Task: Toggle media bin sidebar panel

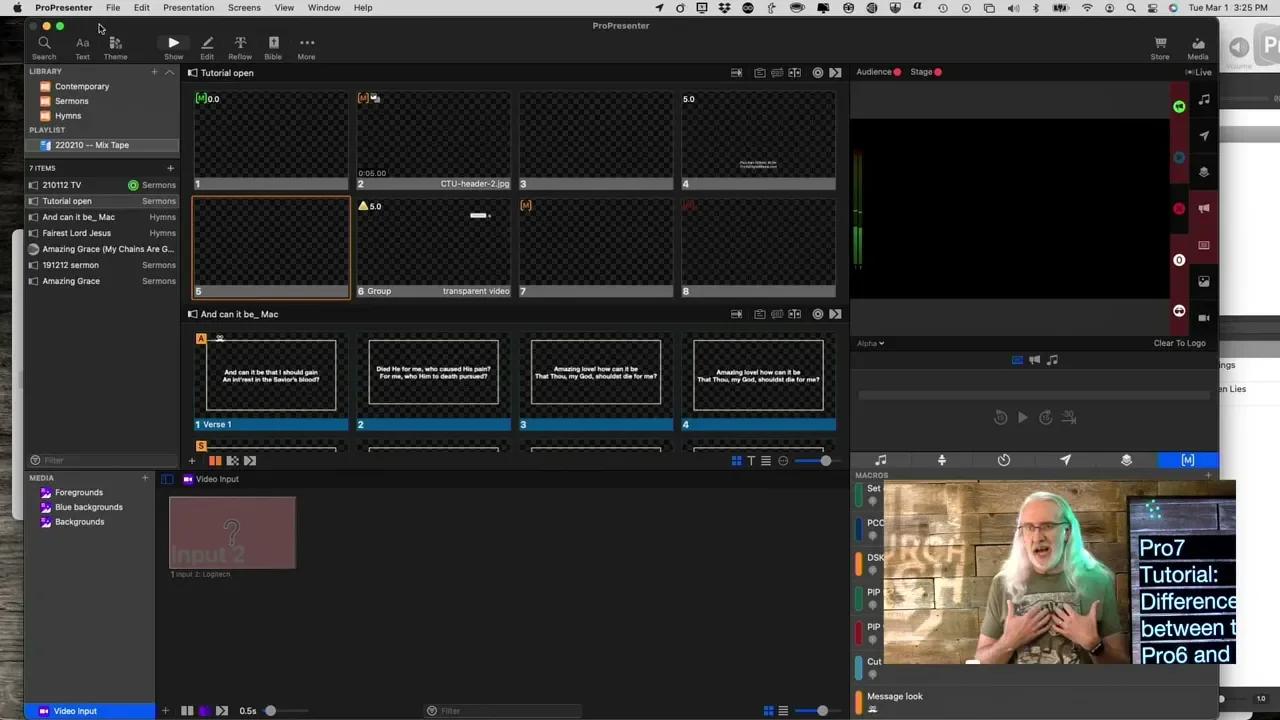Action: [167, 479]
